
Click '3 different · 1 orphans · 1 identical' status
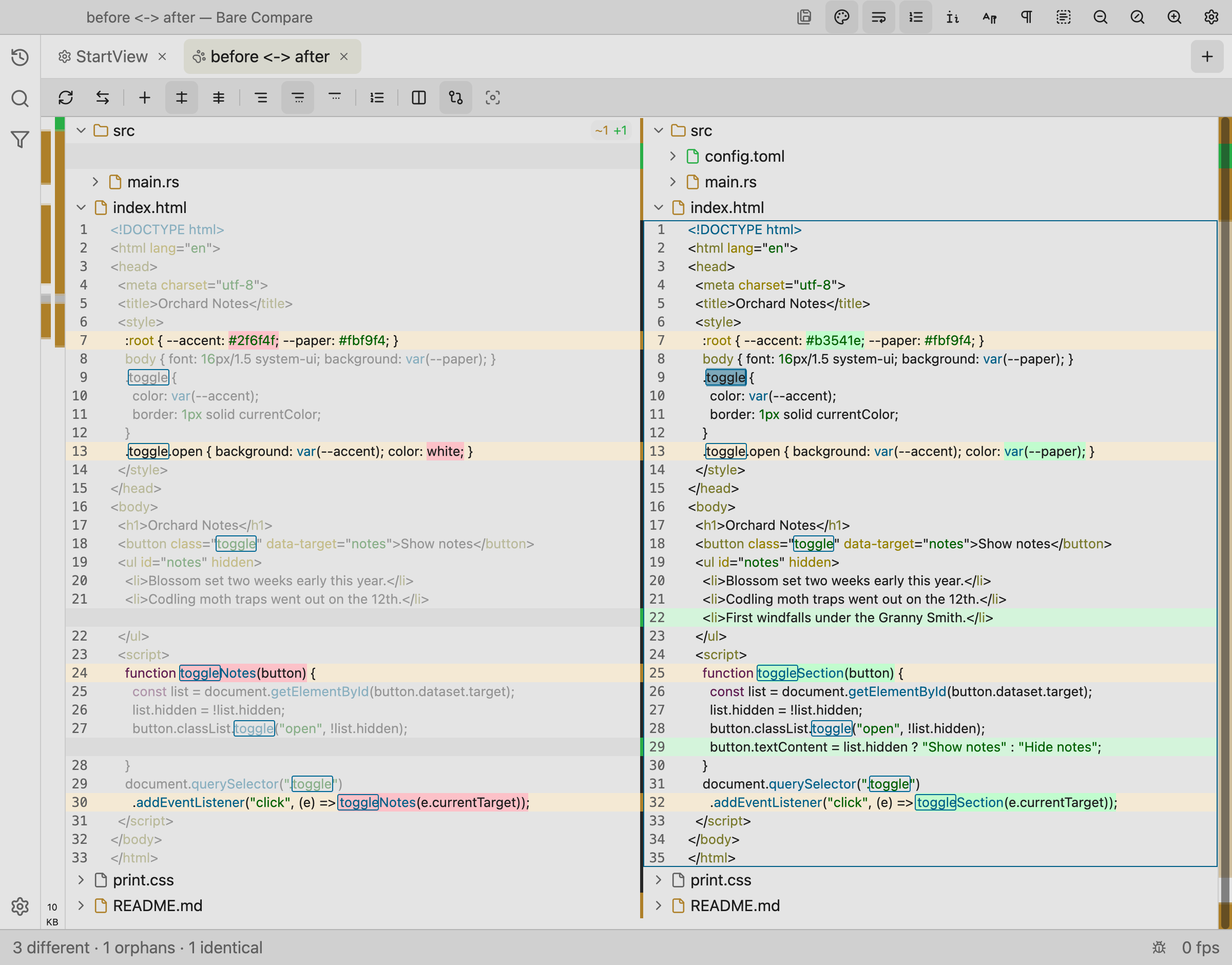138,948
